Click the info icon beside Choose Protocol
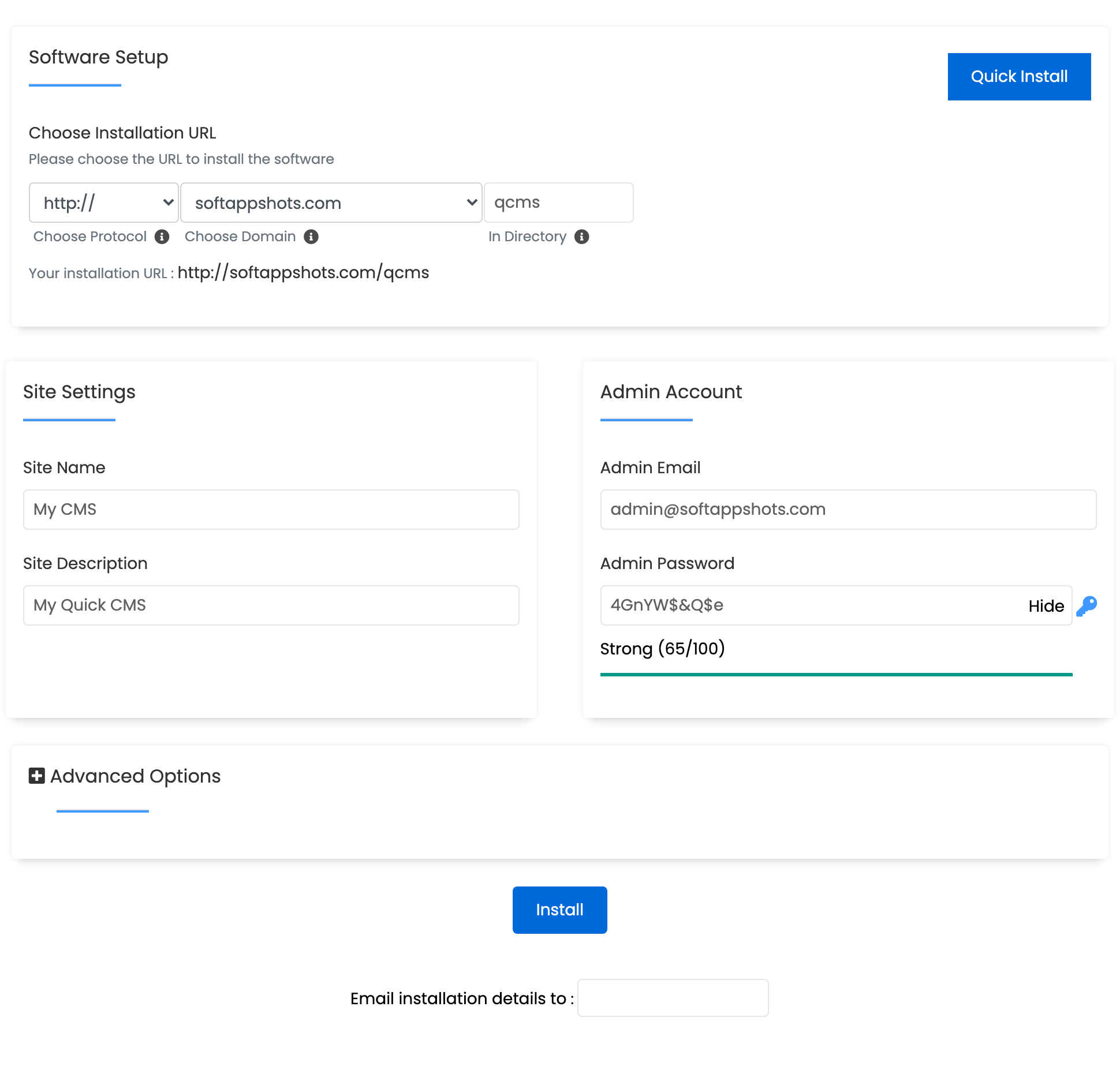The height and width of the screenshot is (1085, 1120). click(163, 236)
